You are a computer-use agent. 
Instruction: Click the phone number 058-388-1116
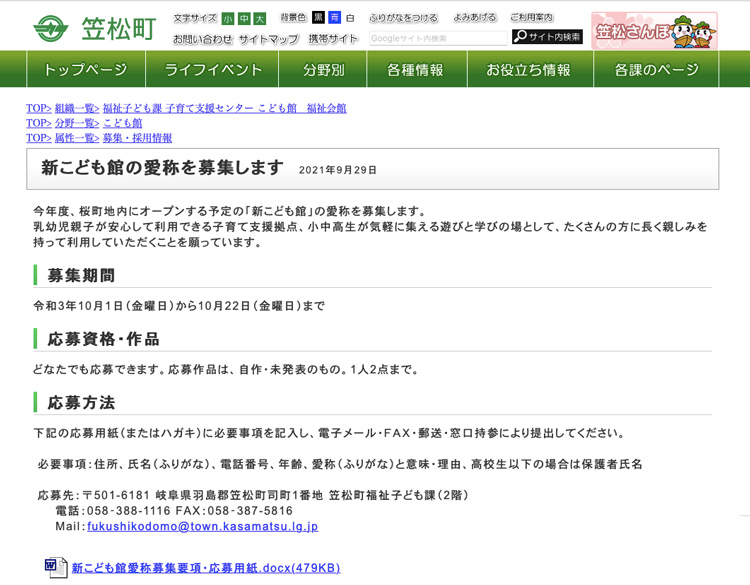point(129,511)
